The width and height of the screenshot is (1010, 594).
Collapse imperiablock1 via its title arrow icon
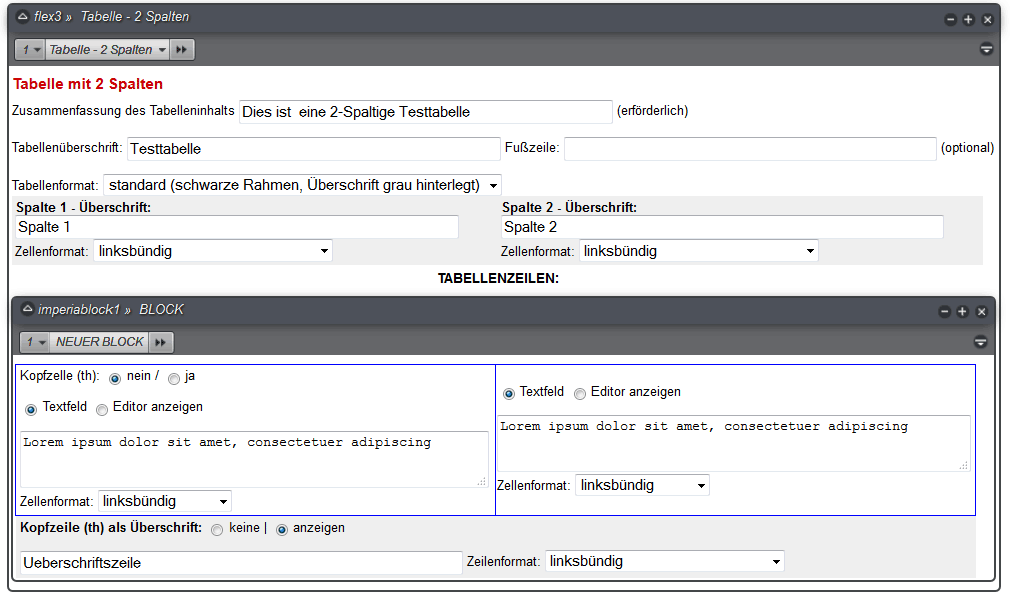(27, 309)
